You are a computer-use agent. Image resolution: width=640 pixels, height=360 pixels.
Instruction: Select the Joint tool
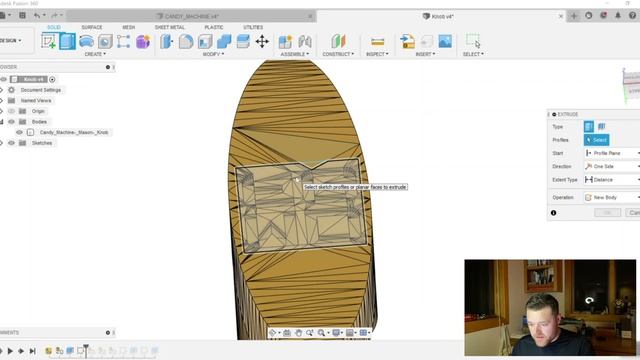pyautogui.click(x=304, y=42)
